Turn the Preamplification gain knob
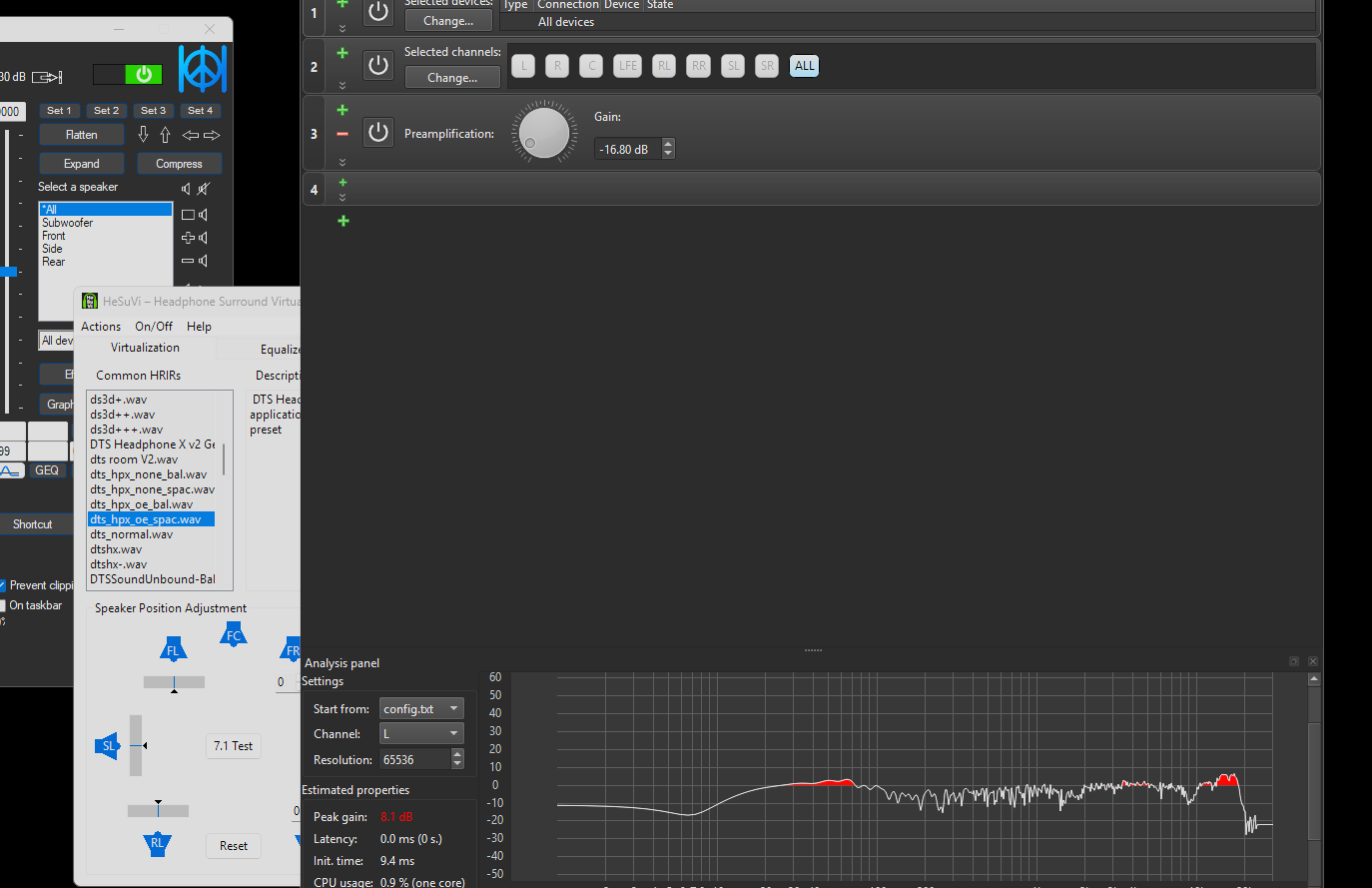The image size is (1372, 888). click(x=544, y=132)
